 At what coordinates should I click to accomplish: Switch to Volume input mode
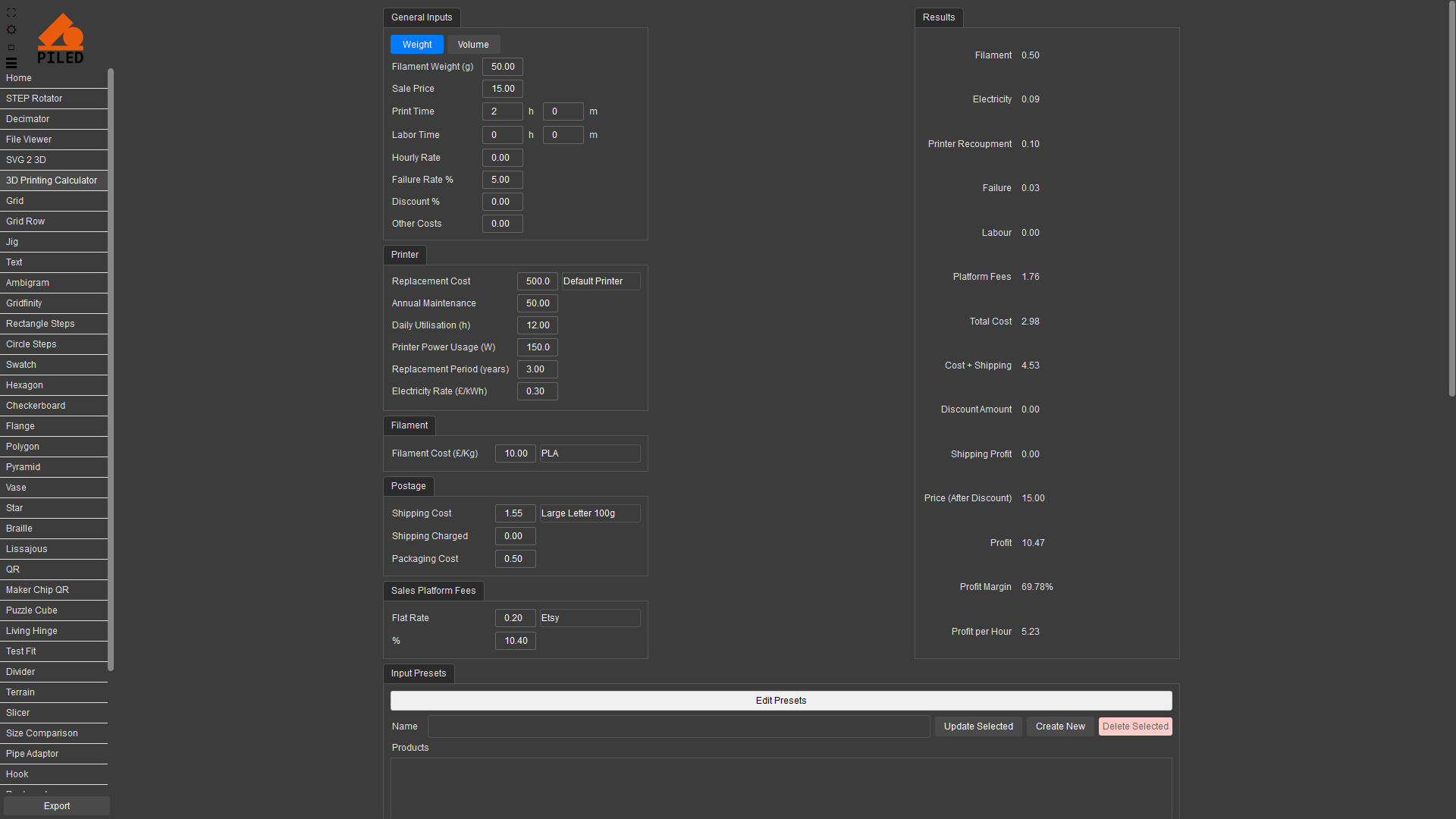(473, 45)
